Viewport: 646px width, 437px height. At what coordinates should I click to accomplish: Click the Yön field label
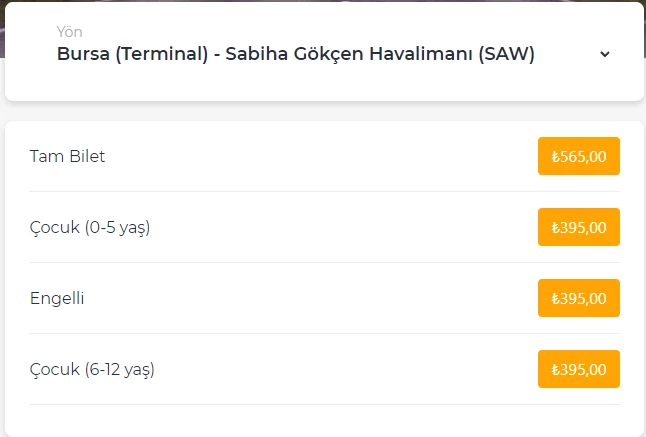(69, 32)
